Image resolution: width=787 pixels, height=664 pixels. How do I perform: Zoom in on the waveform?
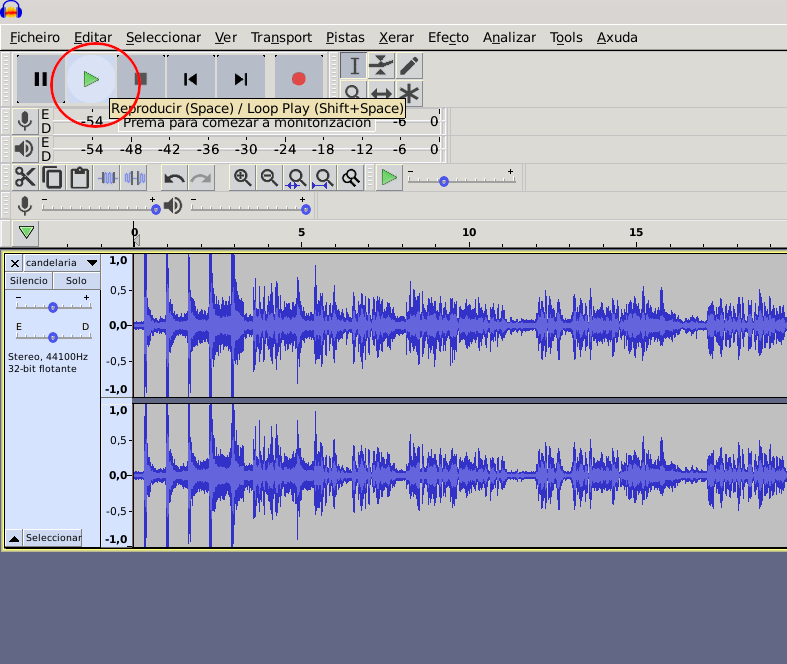click(x=242, y=178)
